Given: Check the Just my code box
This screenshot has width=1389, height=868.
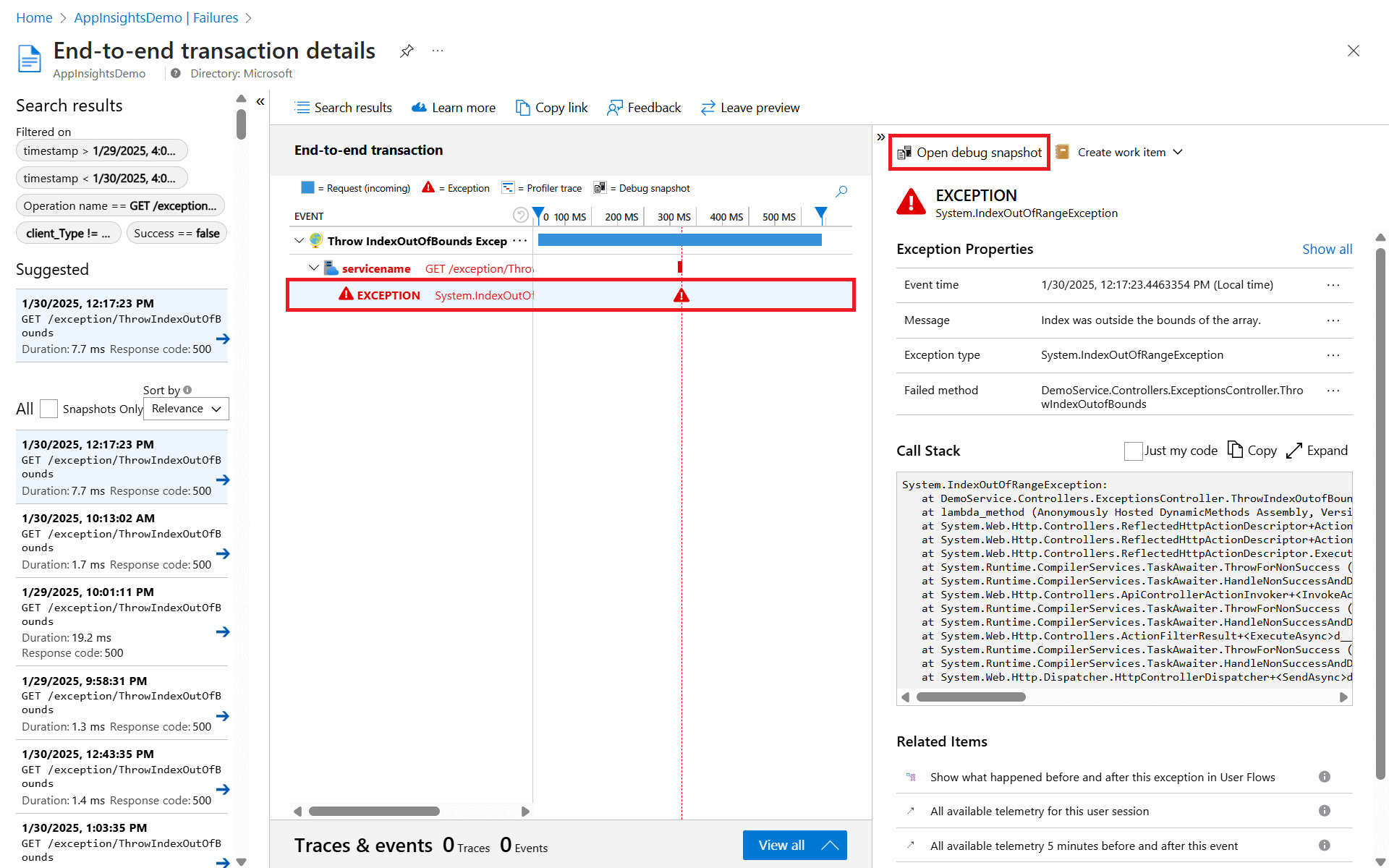Looking at the screenshot, I should click(1133, 451).
